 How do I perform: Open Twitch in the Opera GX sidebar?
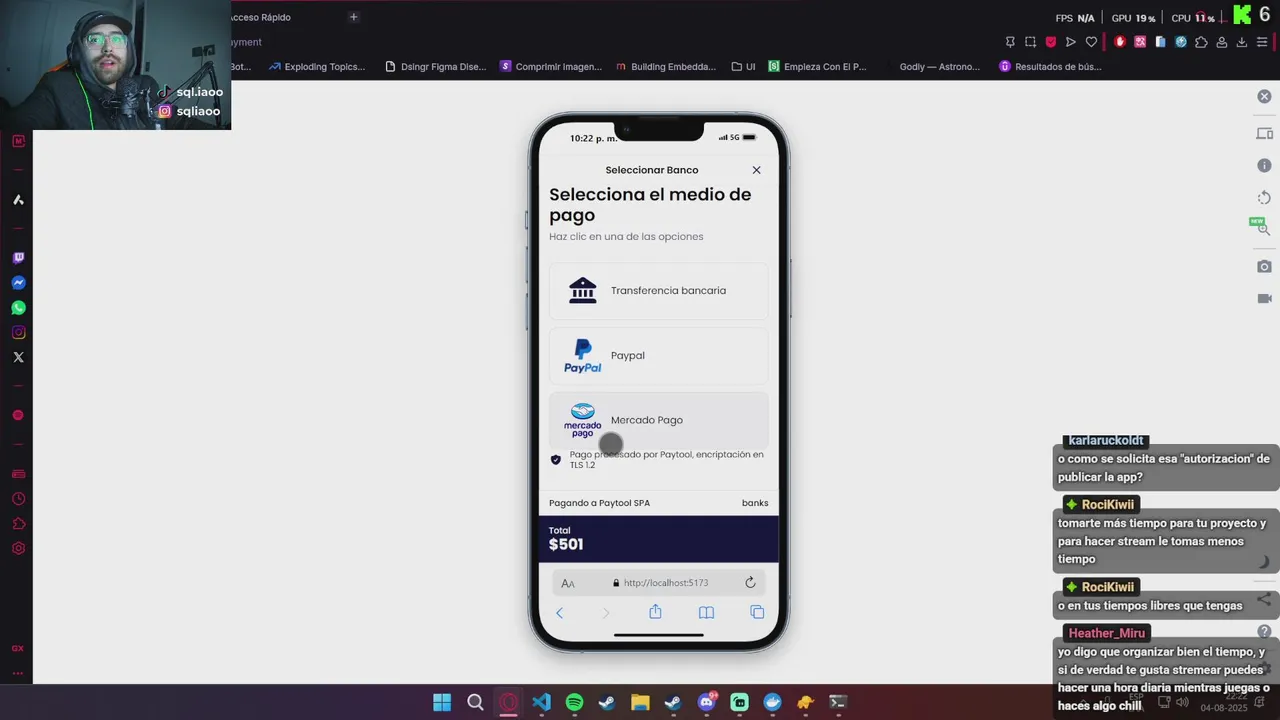(18, 258)
